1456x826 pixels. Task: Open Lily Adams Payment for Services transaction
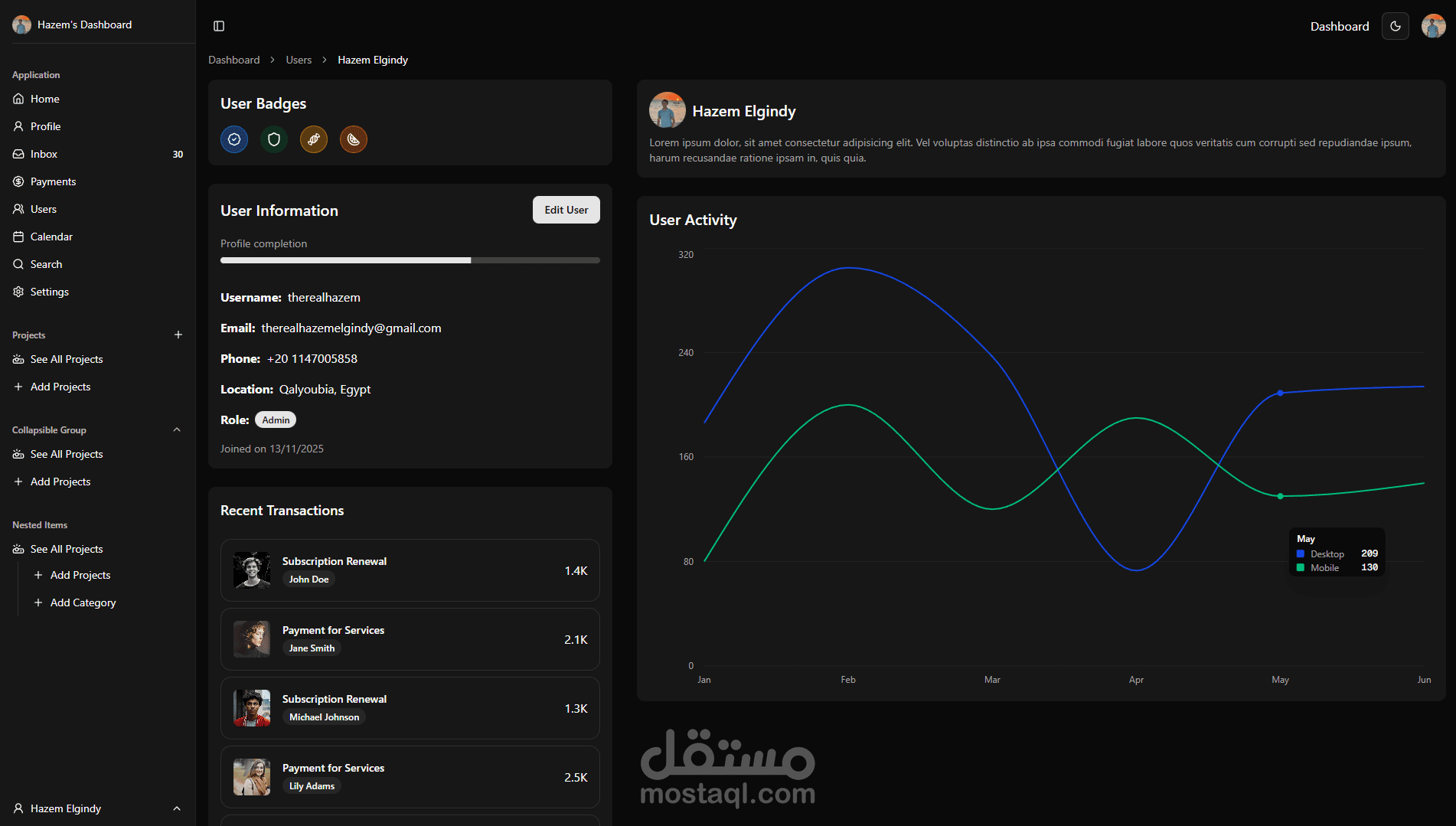point(410,777)
